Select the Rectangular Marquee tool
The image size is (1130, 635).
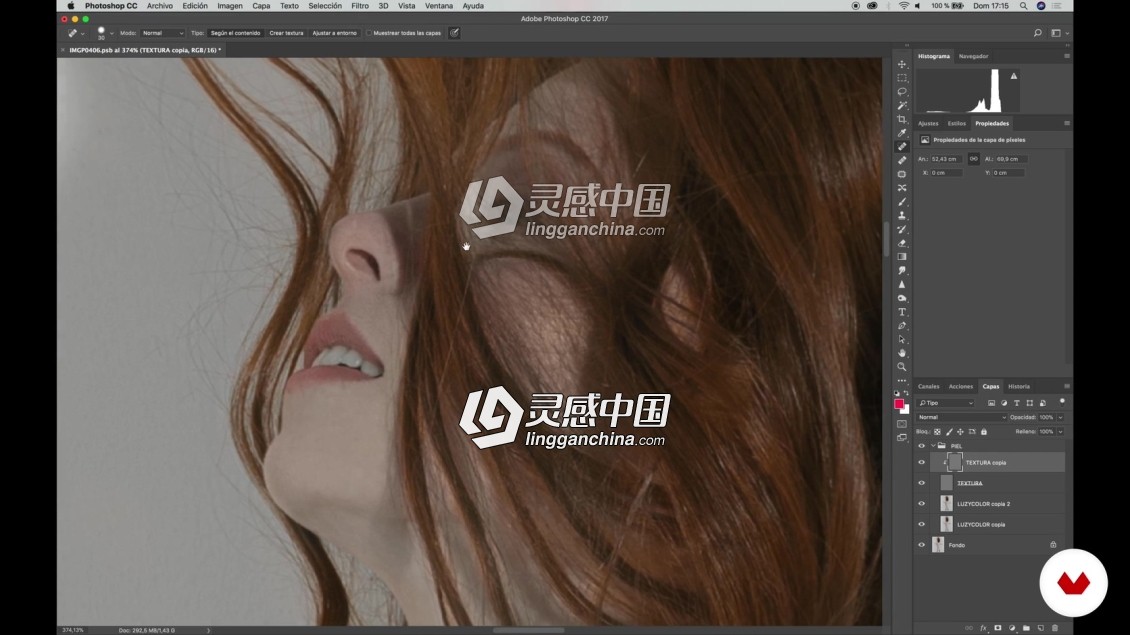coord(902,78)
